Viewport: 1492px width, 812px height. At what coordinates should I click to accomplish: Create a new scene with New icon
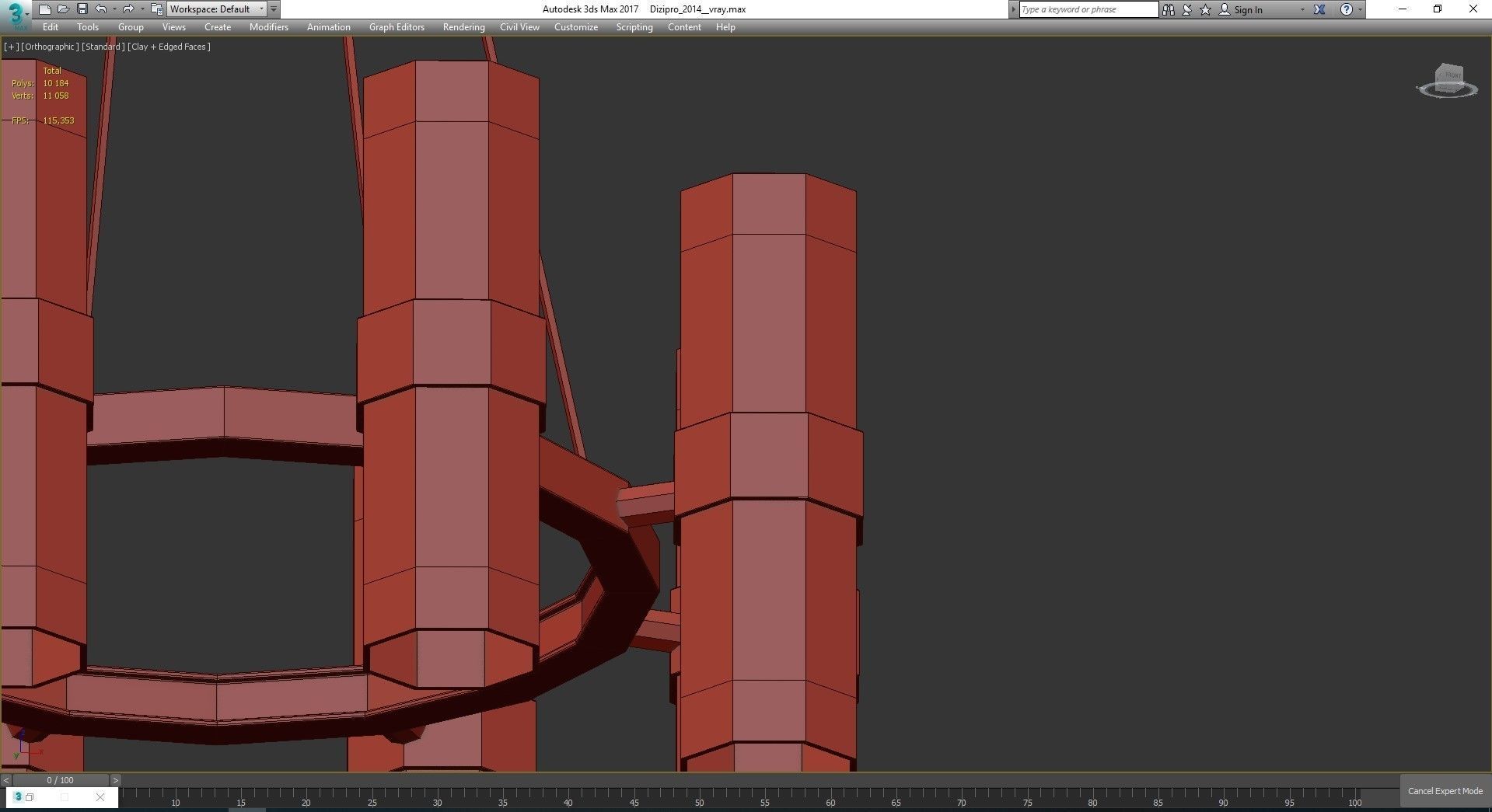(44, 9)
